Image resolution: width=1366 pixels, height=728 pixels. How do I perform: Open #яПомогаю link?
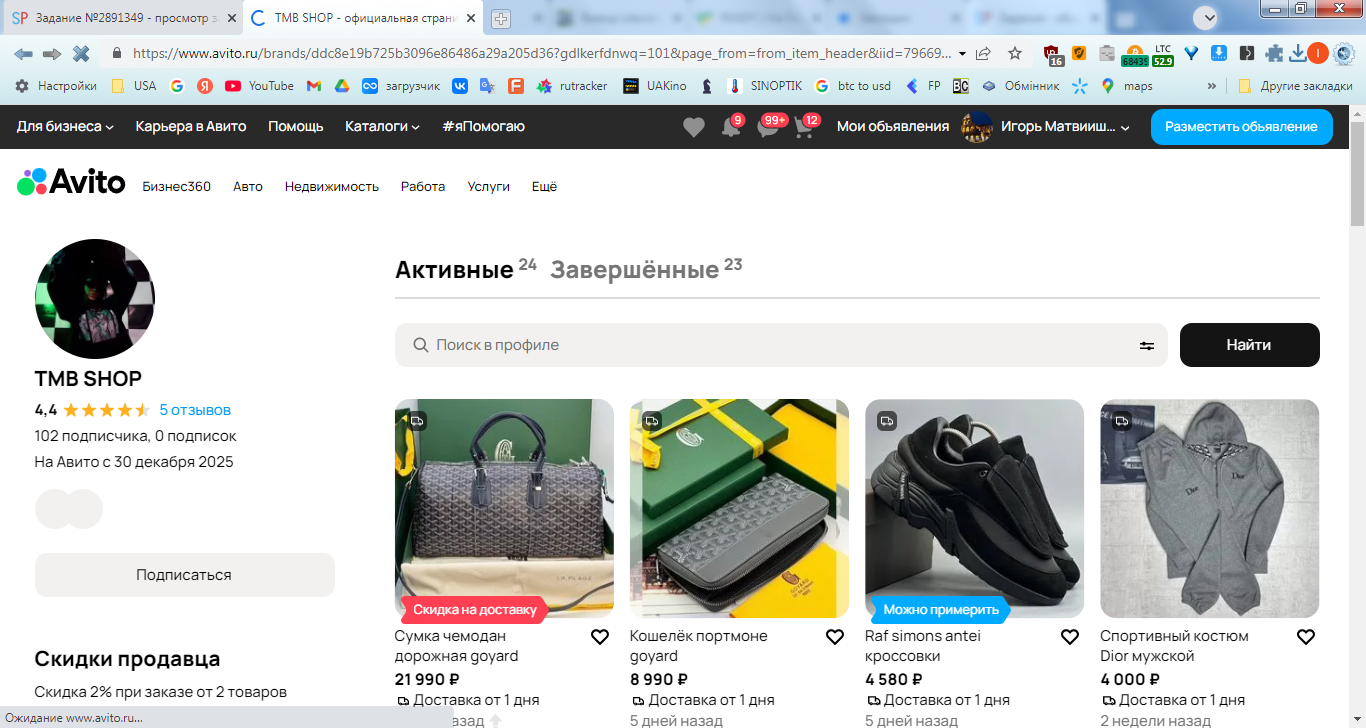coord(483,127)
